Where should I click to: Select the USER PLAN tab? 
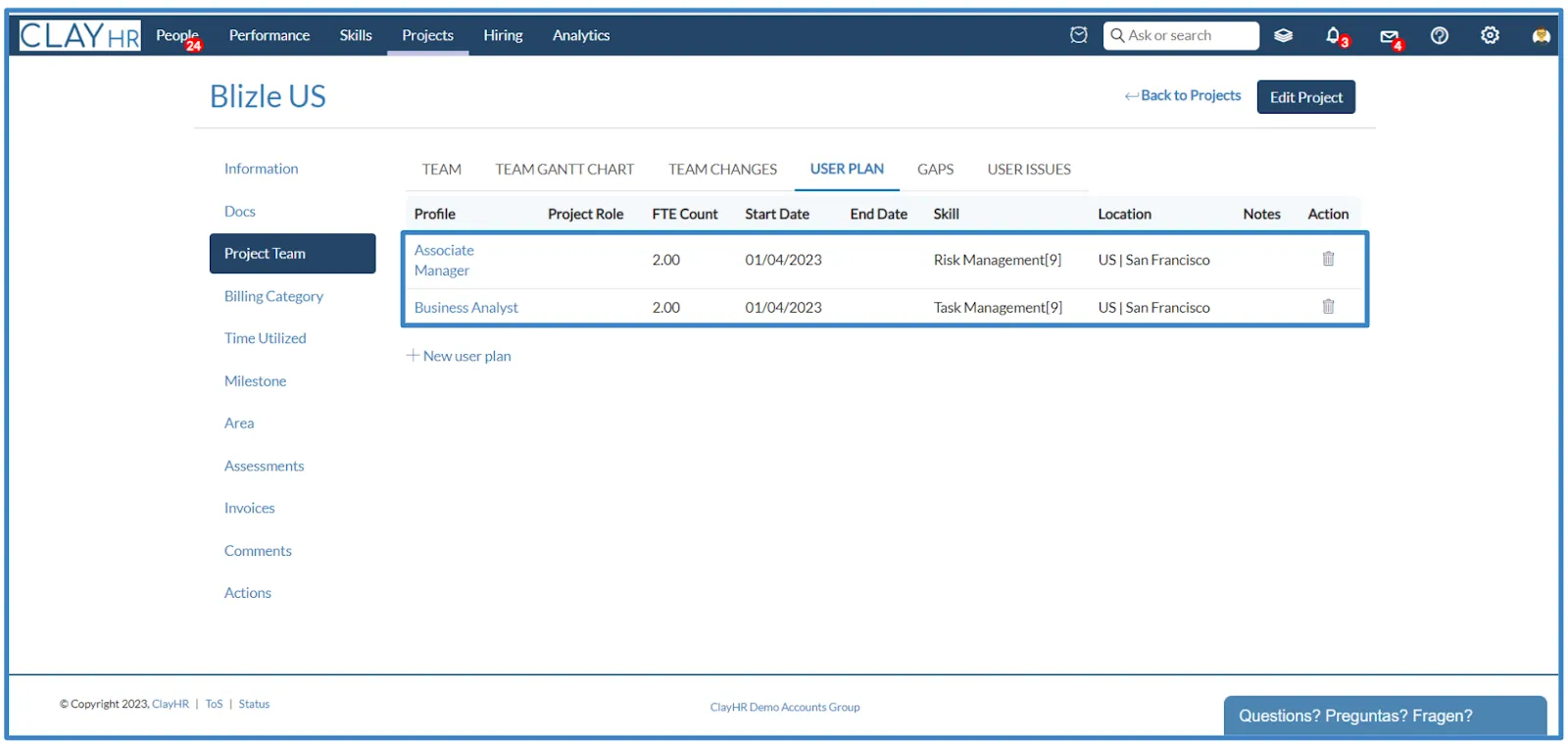point(847,170)
